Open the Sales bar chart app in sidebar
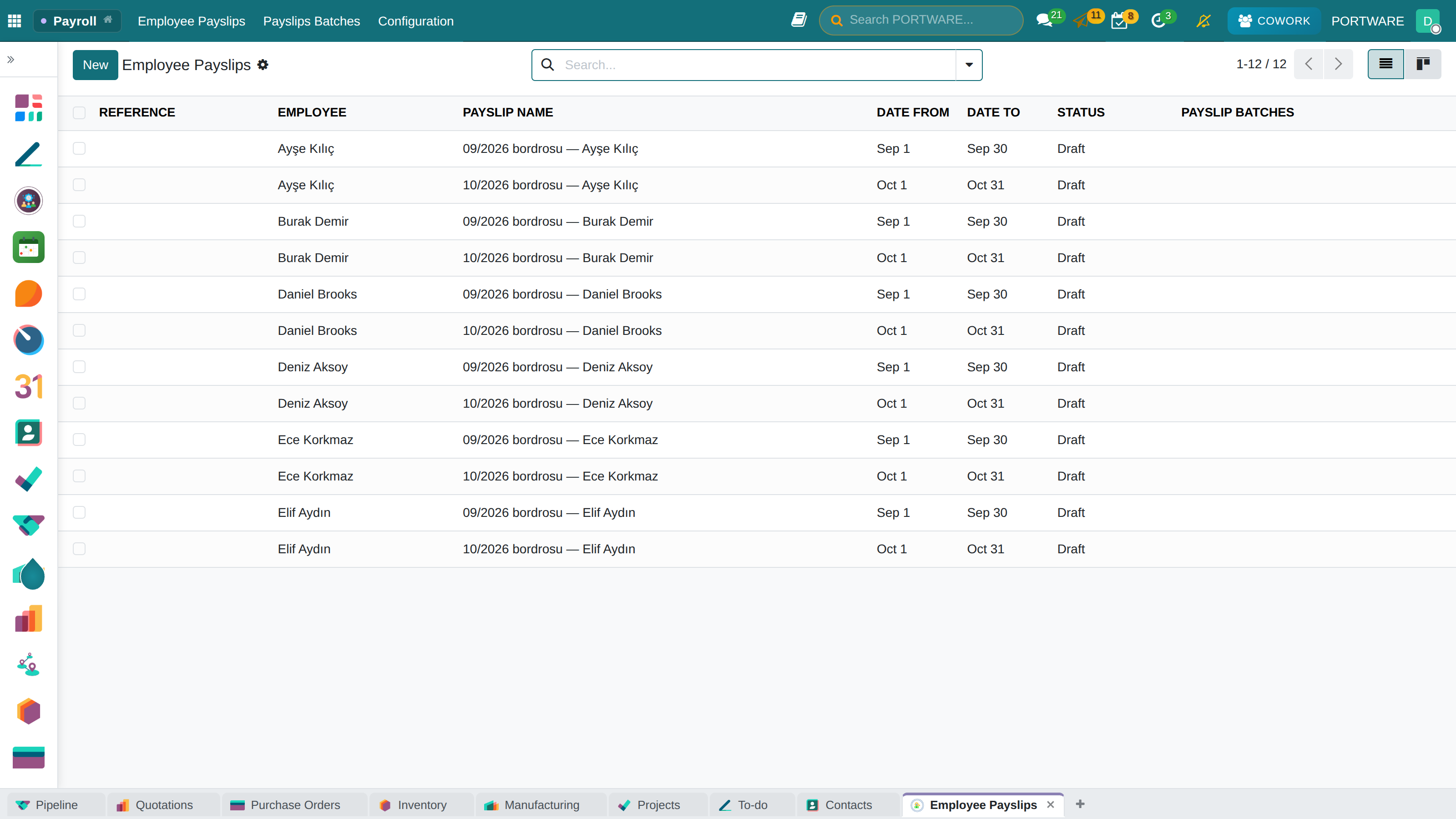 pos(28,619)
